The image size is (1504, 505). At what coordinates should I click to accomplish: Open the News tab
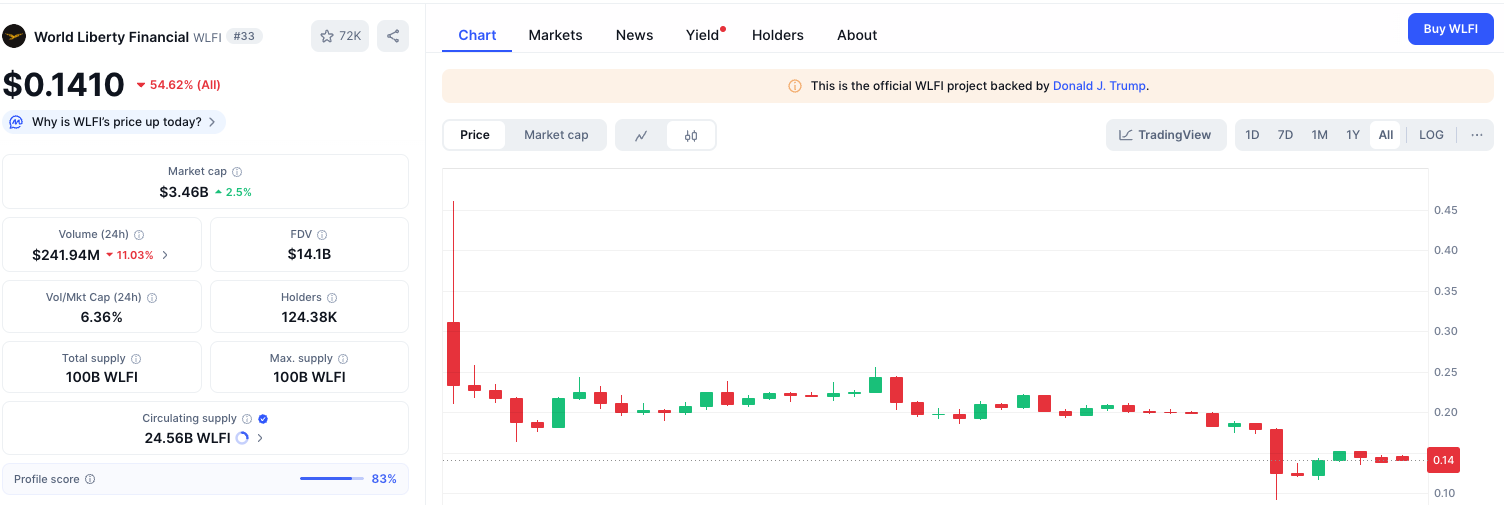634,35
